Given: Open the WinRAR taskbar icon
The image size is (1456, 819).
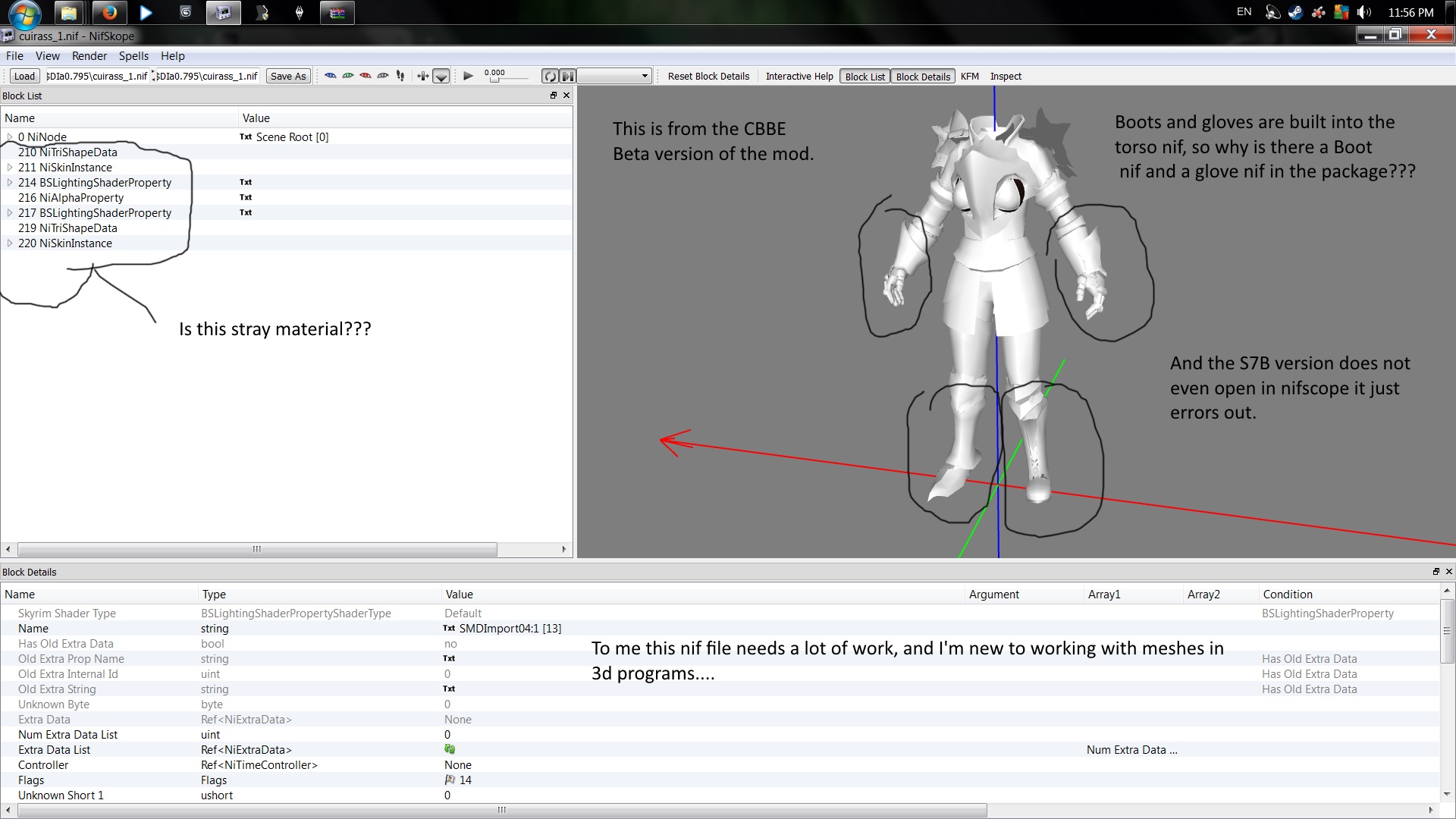Looking at the screenshot, I should point(337,13).
